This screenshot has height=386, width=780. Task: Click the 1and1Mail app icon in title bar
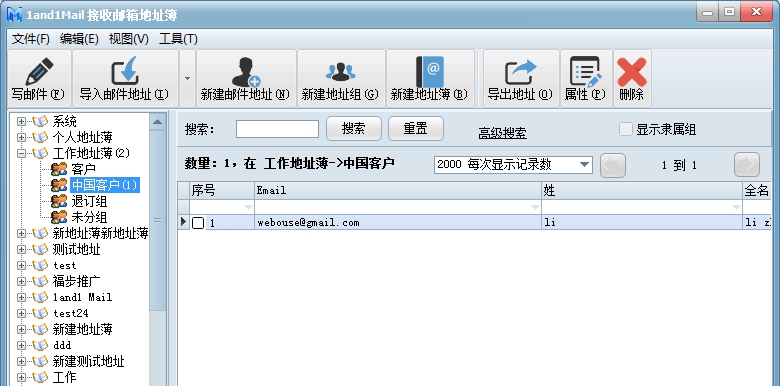coord(14,14)
